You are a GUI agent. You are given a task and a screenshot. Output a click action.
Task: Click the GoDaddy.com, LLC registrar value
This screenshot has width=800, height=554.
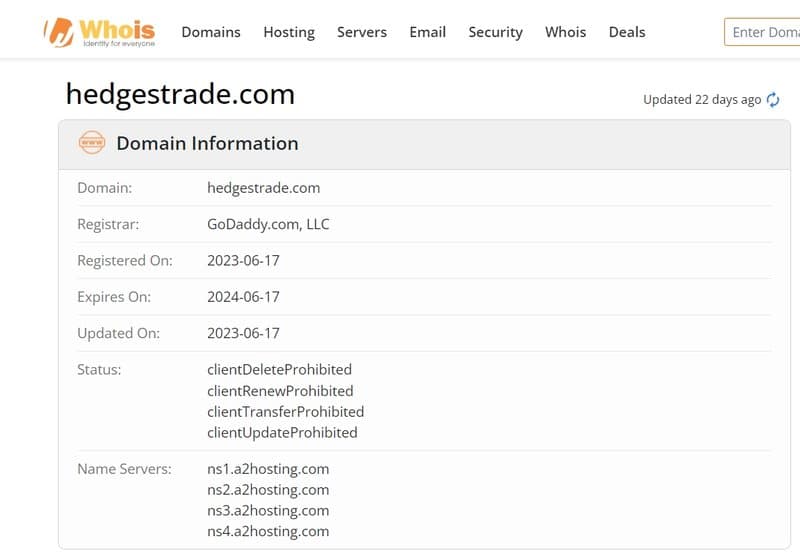tap(268, 224)
